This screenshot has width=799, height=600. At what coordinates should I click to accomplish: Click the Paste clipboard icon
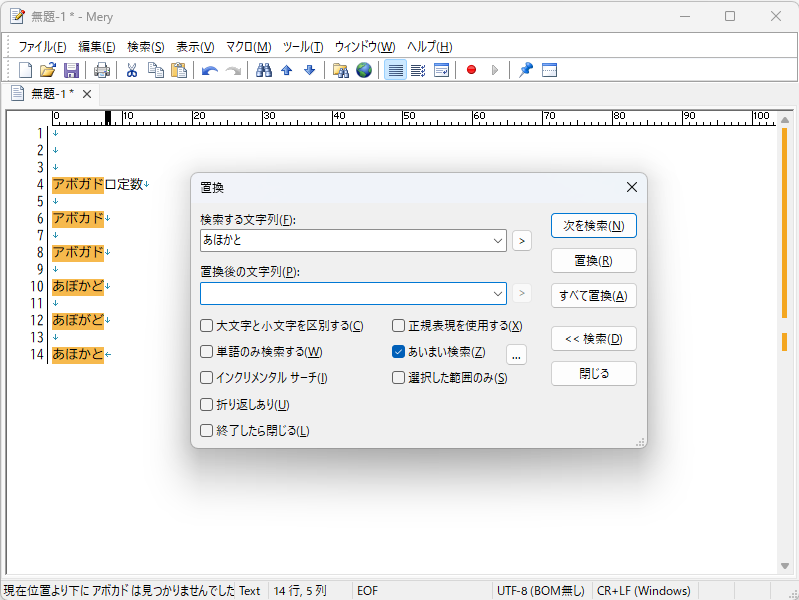[x=178, y=70]
